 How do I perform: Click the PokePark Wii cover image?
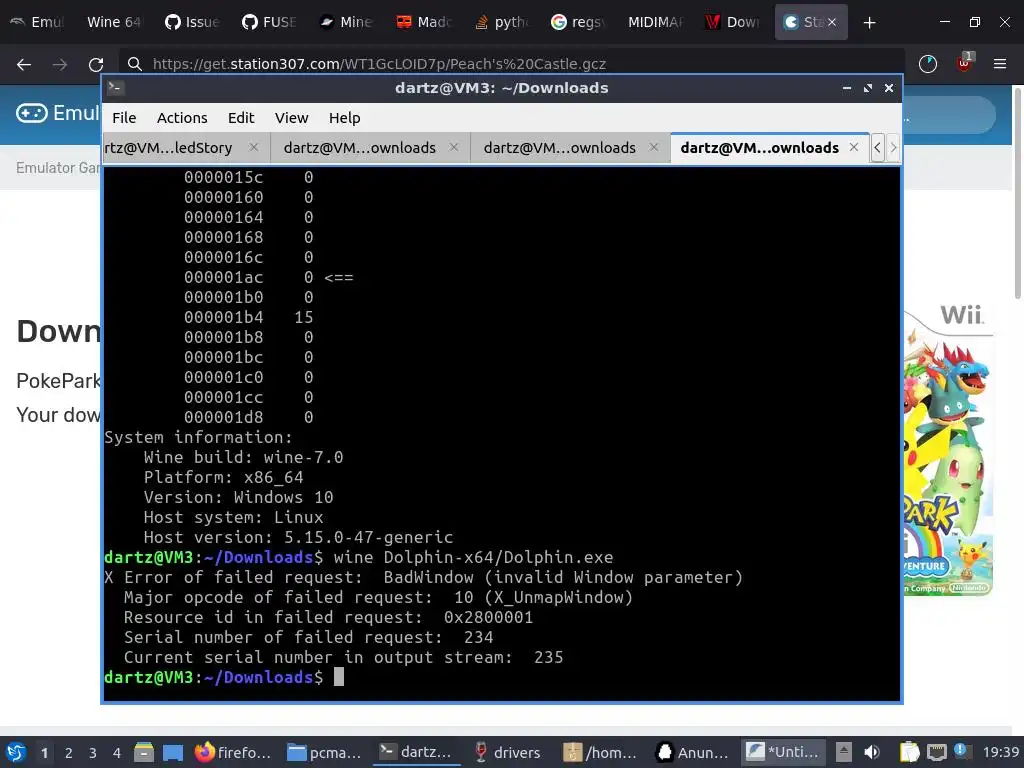[948, 451]
